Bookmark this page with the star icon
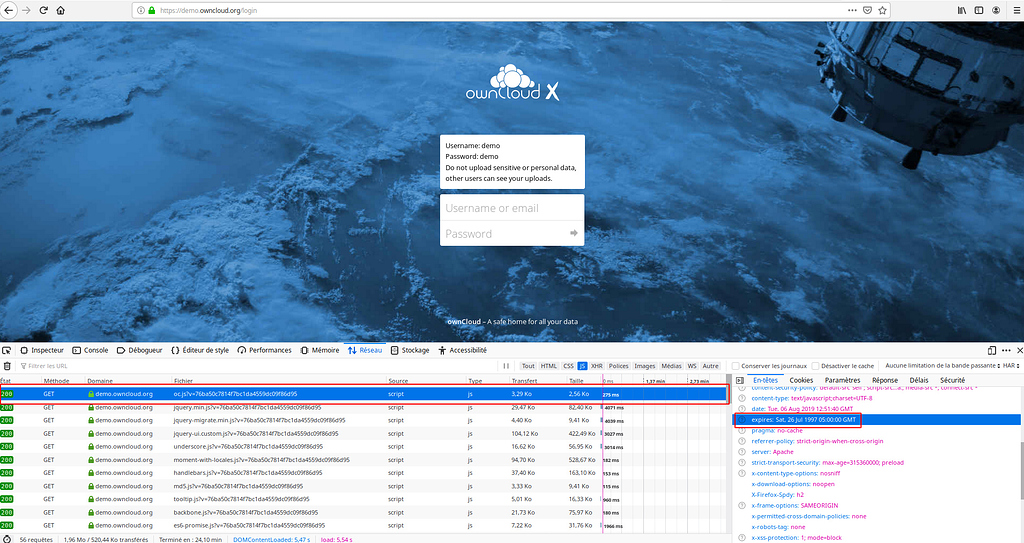 coord(882,10)
